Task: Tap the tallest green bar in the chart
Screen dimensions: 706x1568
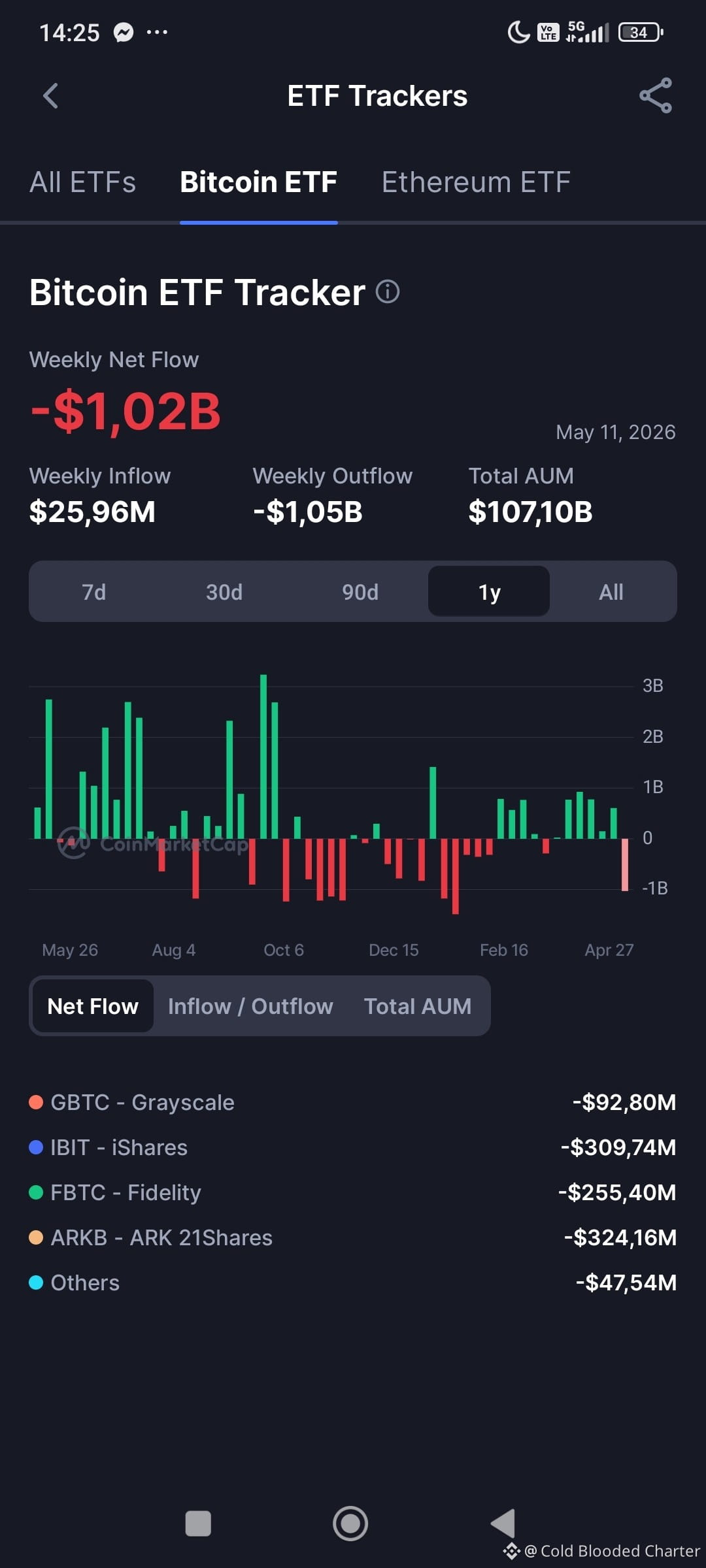Action: 263,757
